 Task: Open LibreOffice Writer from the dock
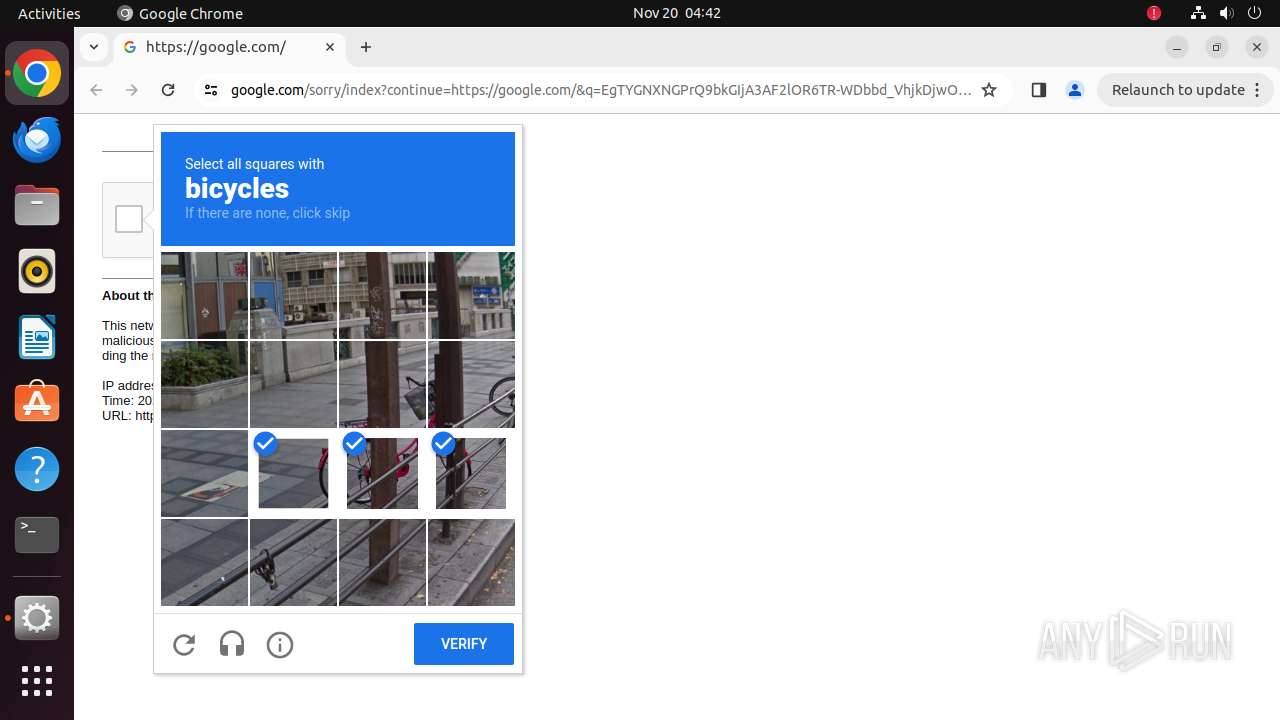[x=37, y=337]
